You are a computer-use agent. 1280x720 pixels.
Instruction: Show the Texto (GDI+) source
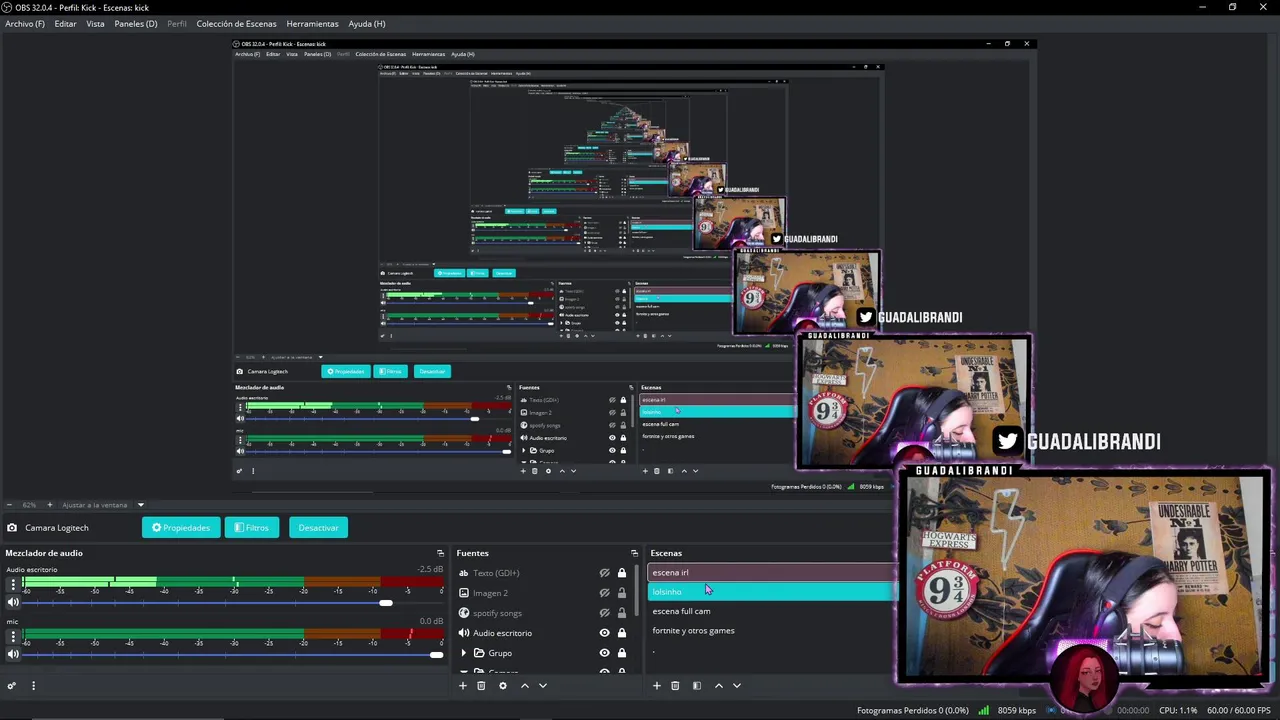(604, 573)
